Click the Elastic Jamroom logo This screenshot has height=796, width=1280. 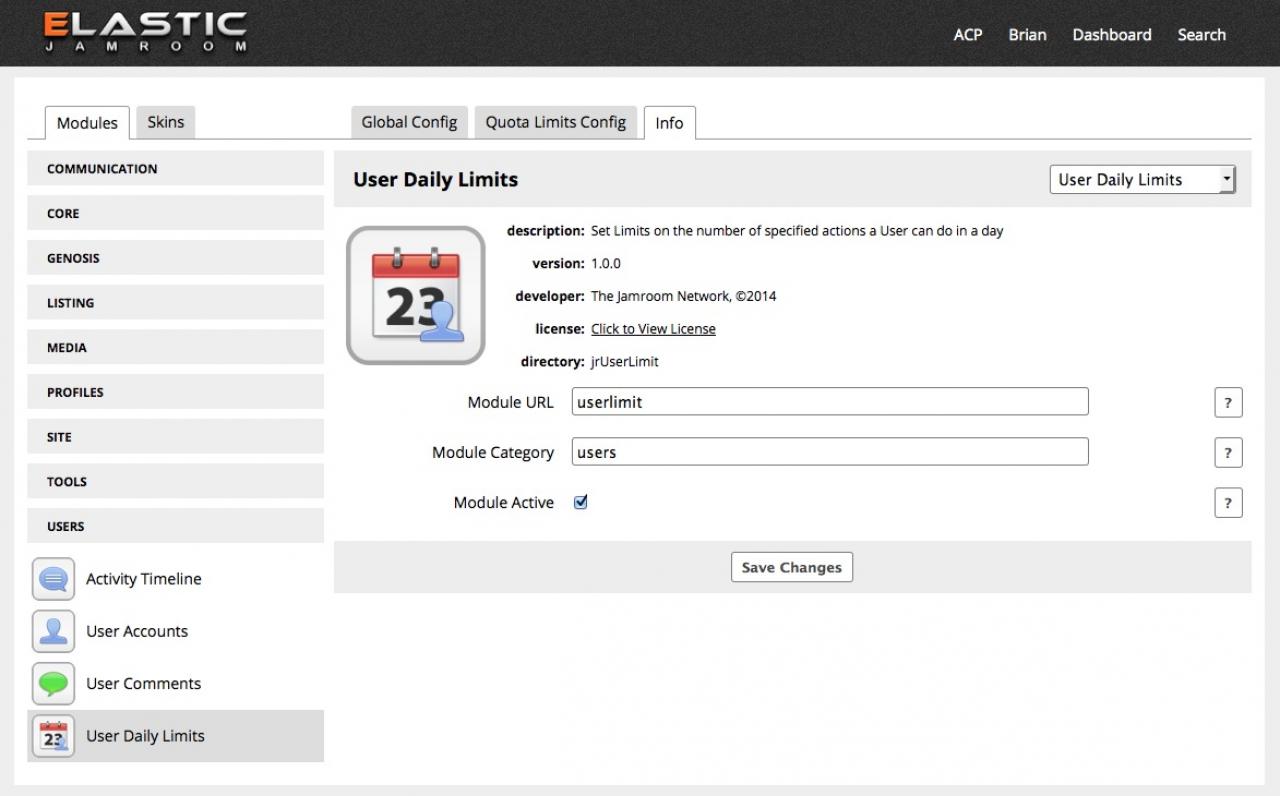coord(145,33)
